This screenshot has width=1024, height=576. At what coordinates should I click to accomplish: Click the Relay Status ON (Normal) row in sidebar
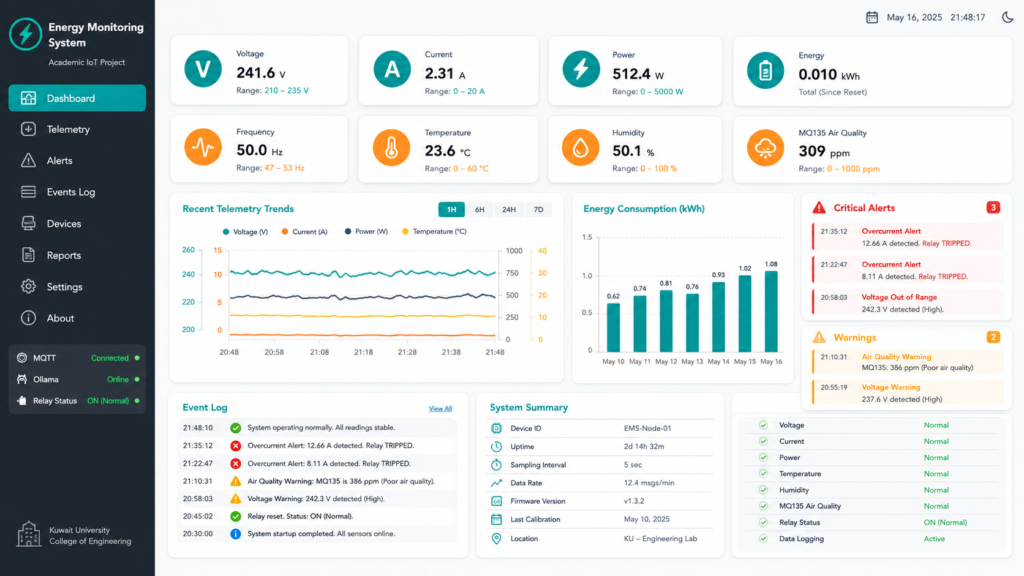point(77,401)
